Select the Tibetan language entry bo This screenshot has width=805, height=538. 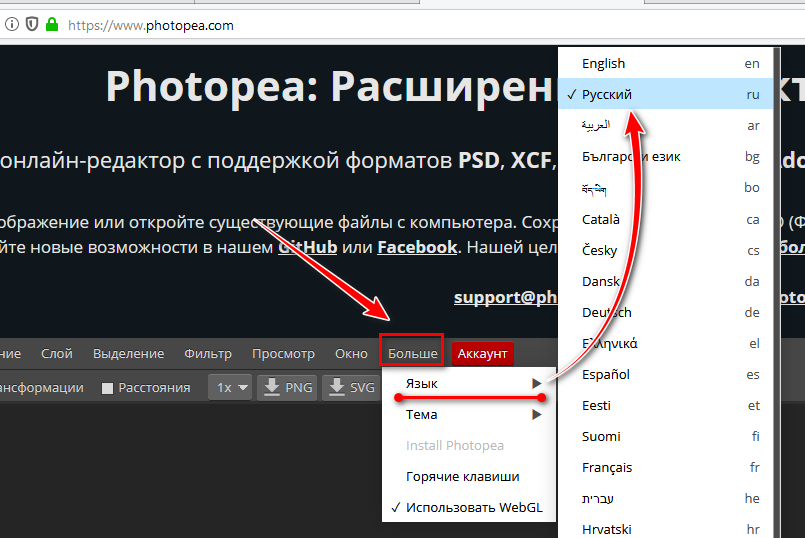(666, 188)
